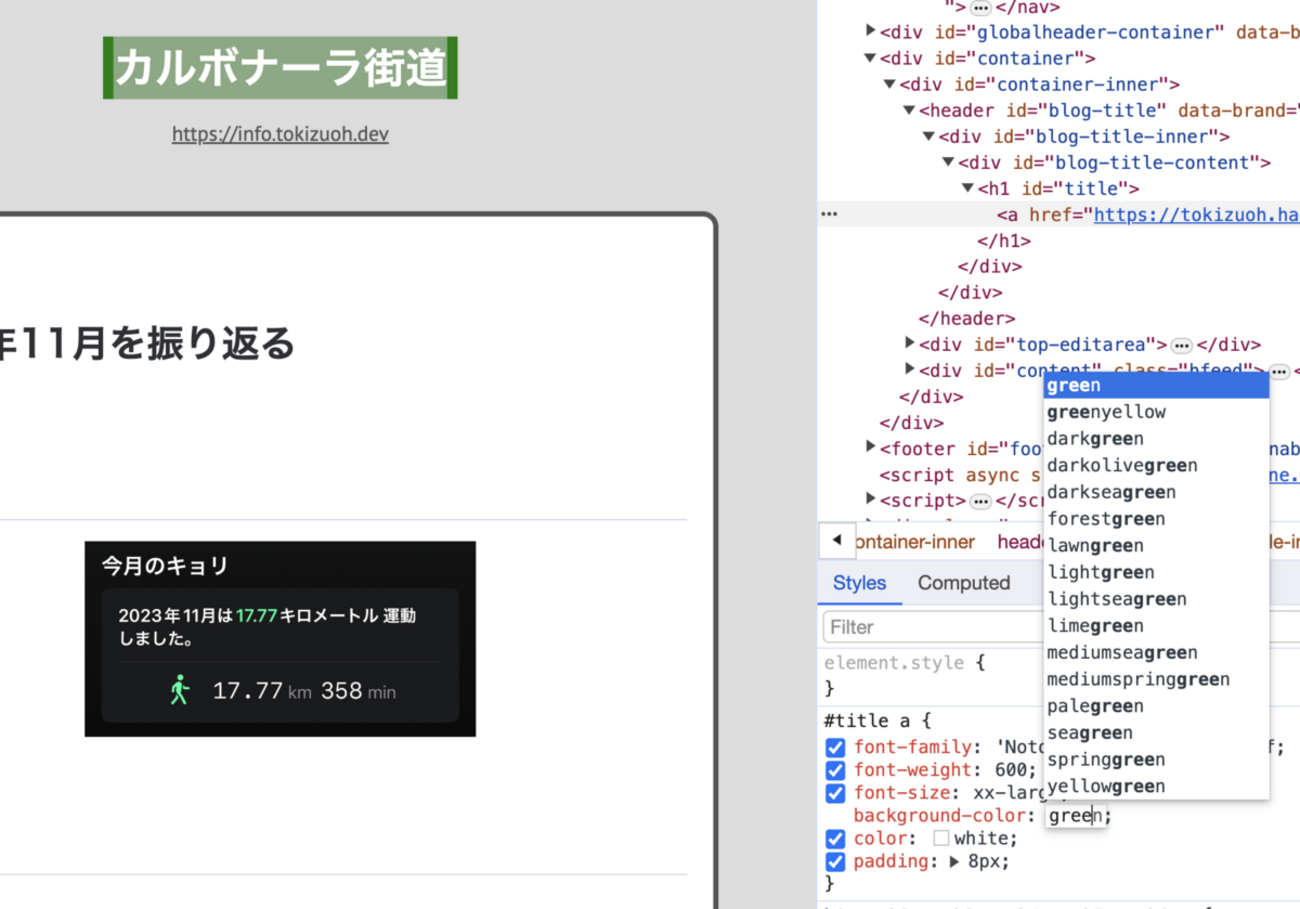This screenshot has height=909, width=1300.
Task: Click the ellipsis badge in the script element row
Action: [x=981, y=501]
